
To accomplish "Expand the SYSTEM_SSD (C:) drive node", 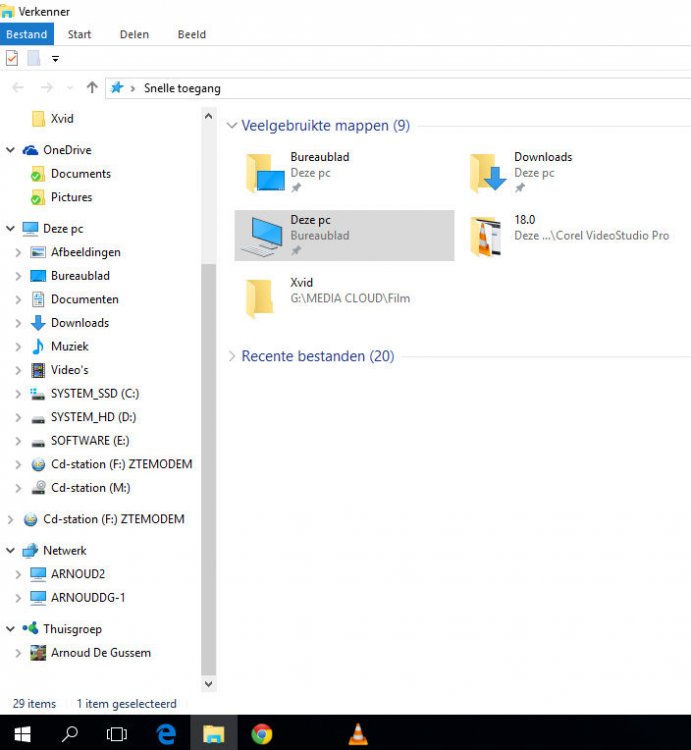I will [x=18, y=394].
